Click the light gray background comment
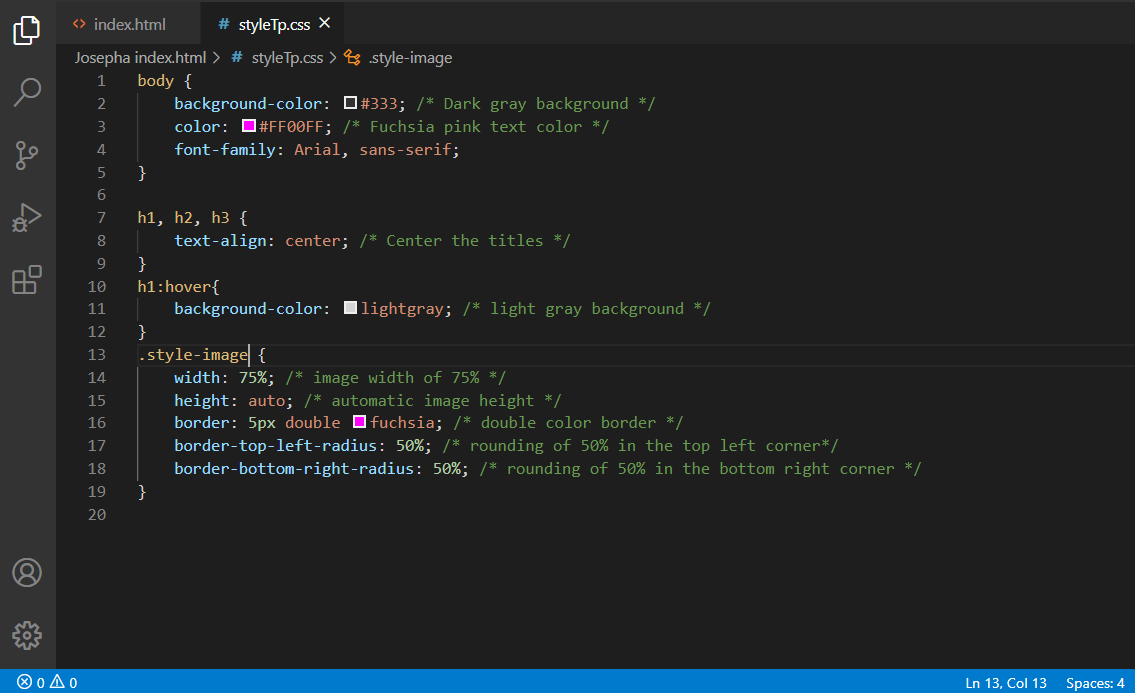Image resolution: width=1135 pixels, height=693 pixels. (x=587, y=309)
